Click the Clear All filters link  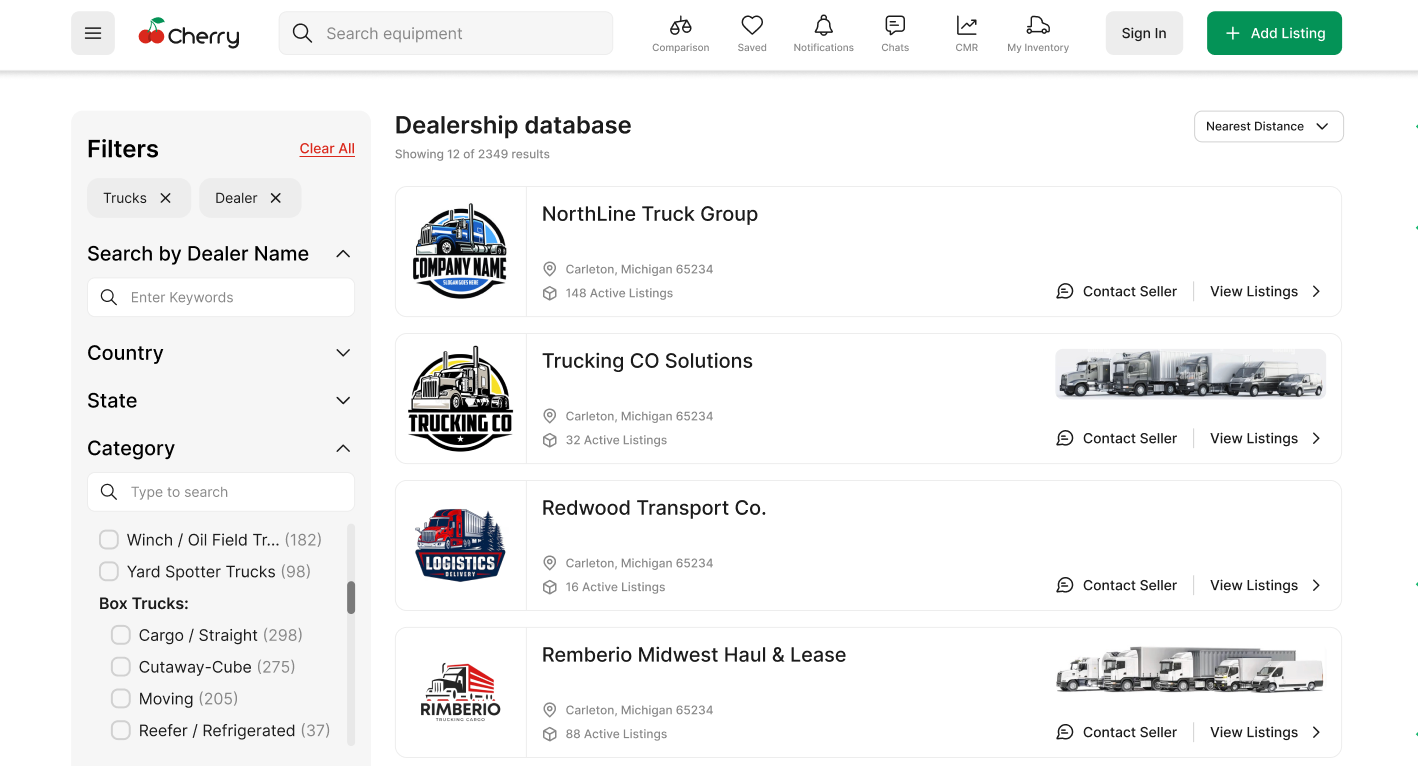click(x=327, y=148)
